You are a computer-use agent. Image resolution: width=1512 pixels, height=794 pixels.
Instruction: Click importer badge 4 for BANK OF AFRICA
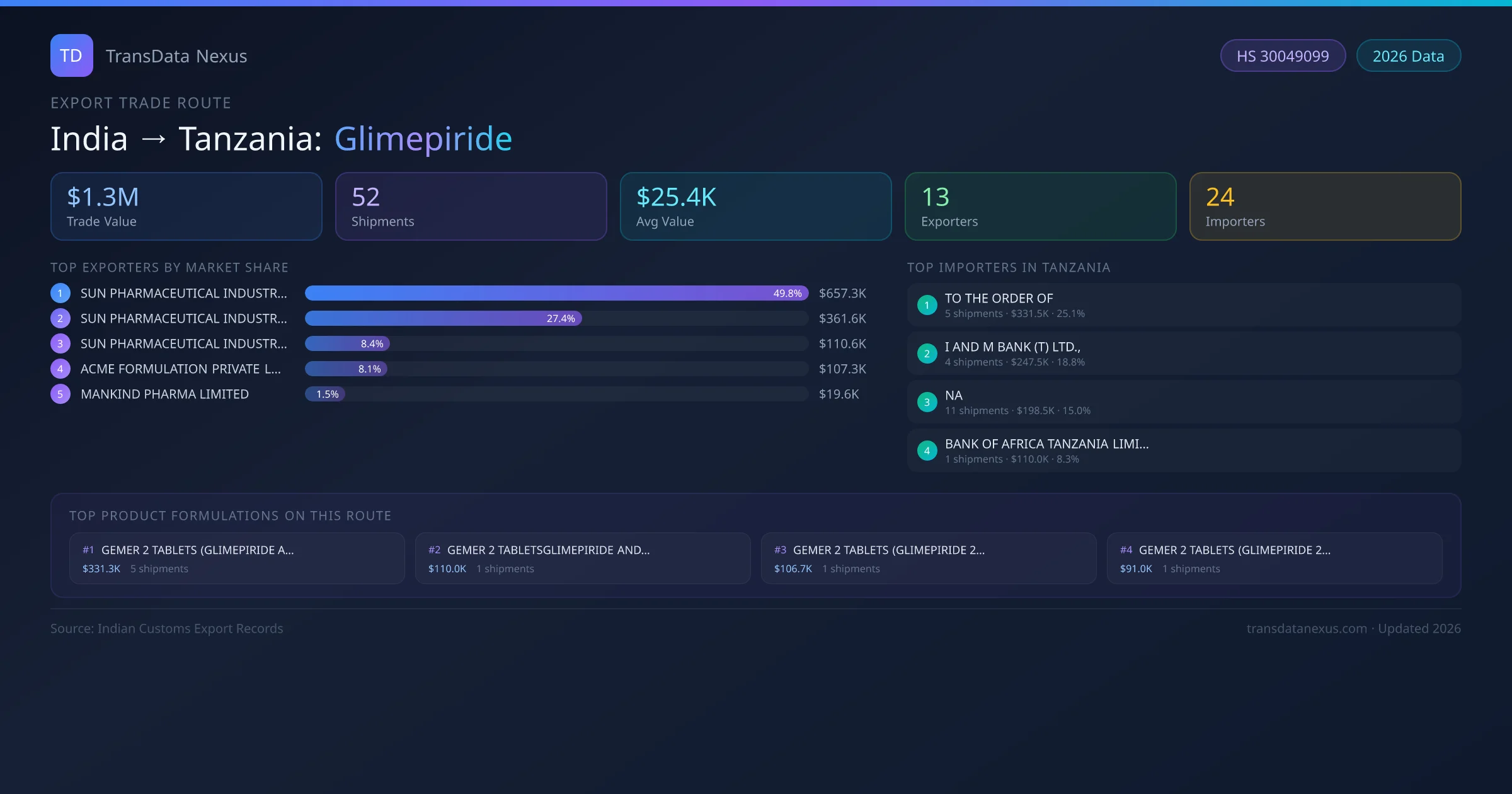click(x=927, y=450)
